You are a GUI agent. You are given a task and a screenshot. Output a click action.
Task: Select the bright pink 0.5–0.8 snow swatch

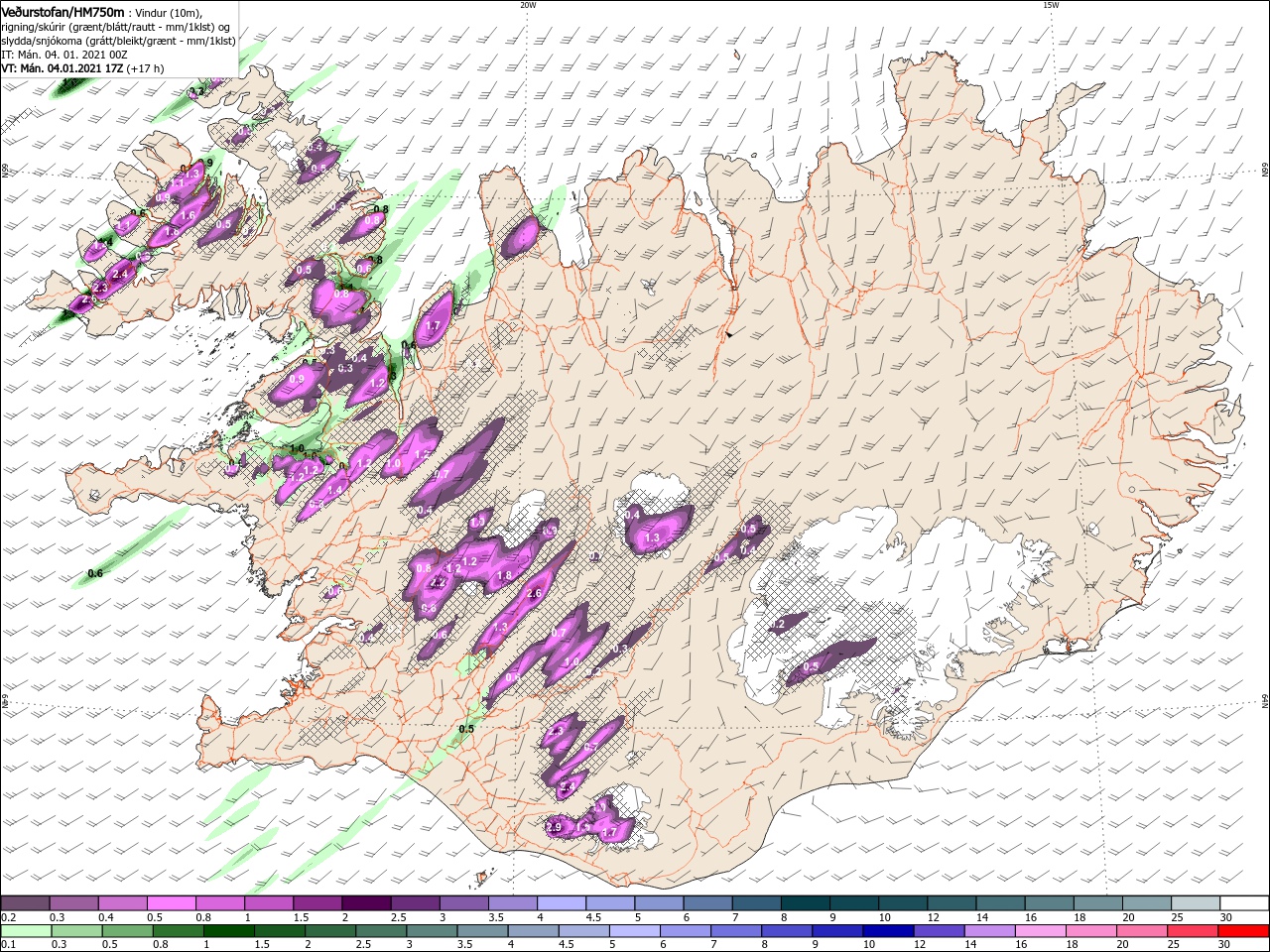point(171,903)
